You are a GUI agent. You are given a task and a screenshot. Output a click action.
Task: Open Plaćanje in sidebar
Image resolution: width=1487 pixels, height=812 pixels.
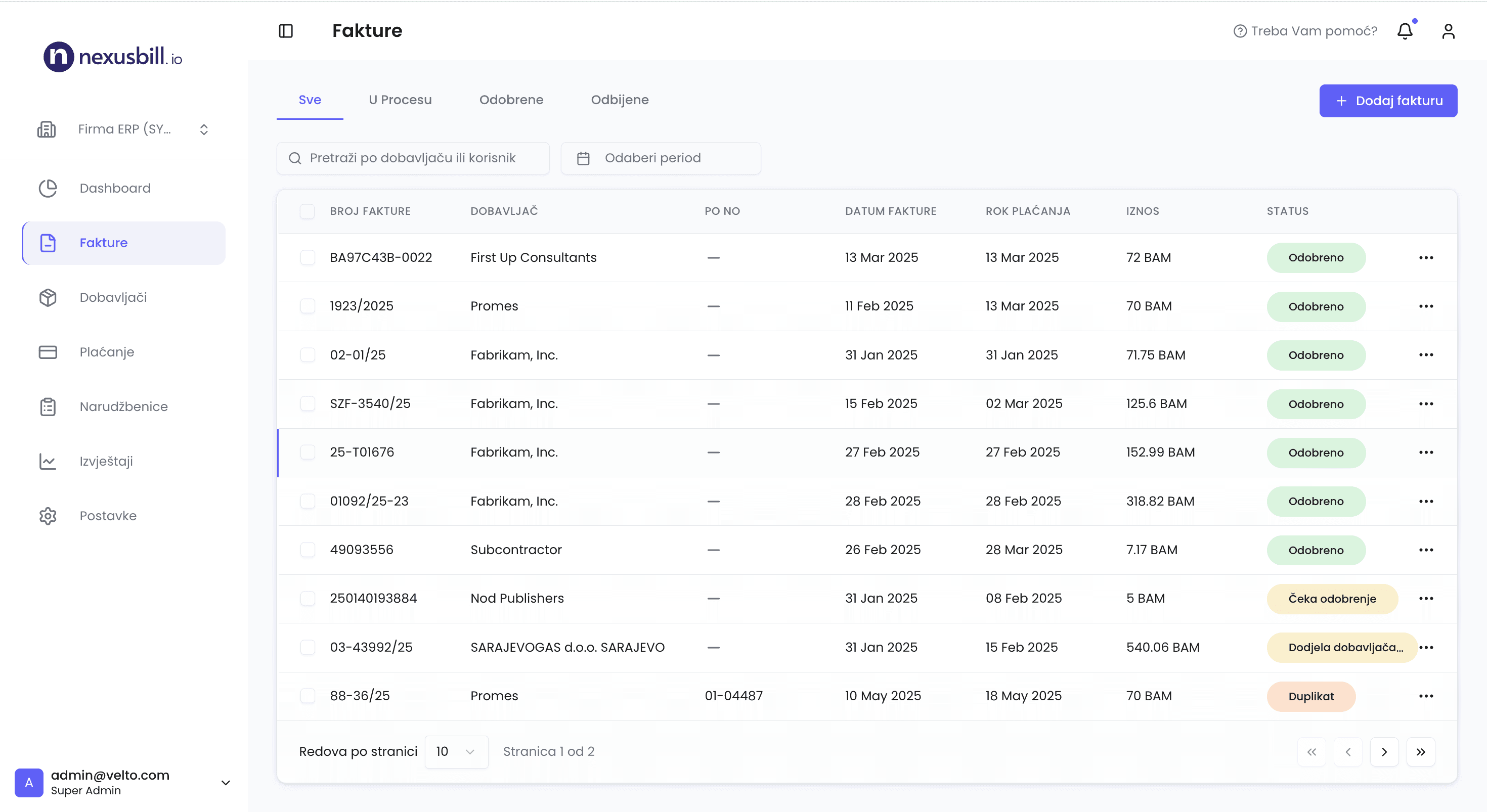(x=106, y=352)
